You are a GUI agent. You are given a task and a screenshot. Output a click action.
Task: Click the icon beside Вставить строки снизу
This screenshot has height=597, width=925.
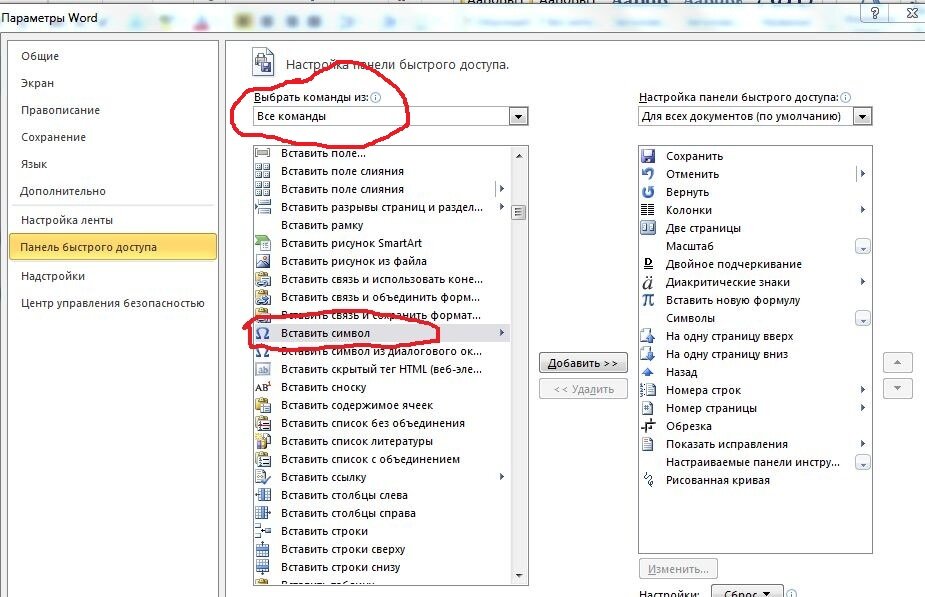[x=263, y=567]
